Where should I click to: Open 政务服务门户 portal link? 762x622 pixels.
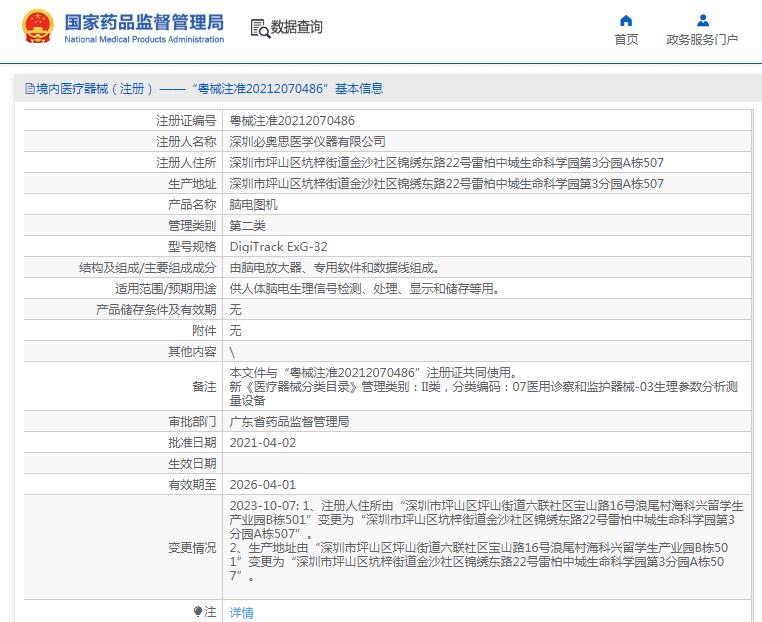pos(702,39)
